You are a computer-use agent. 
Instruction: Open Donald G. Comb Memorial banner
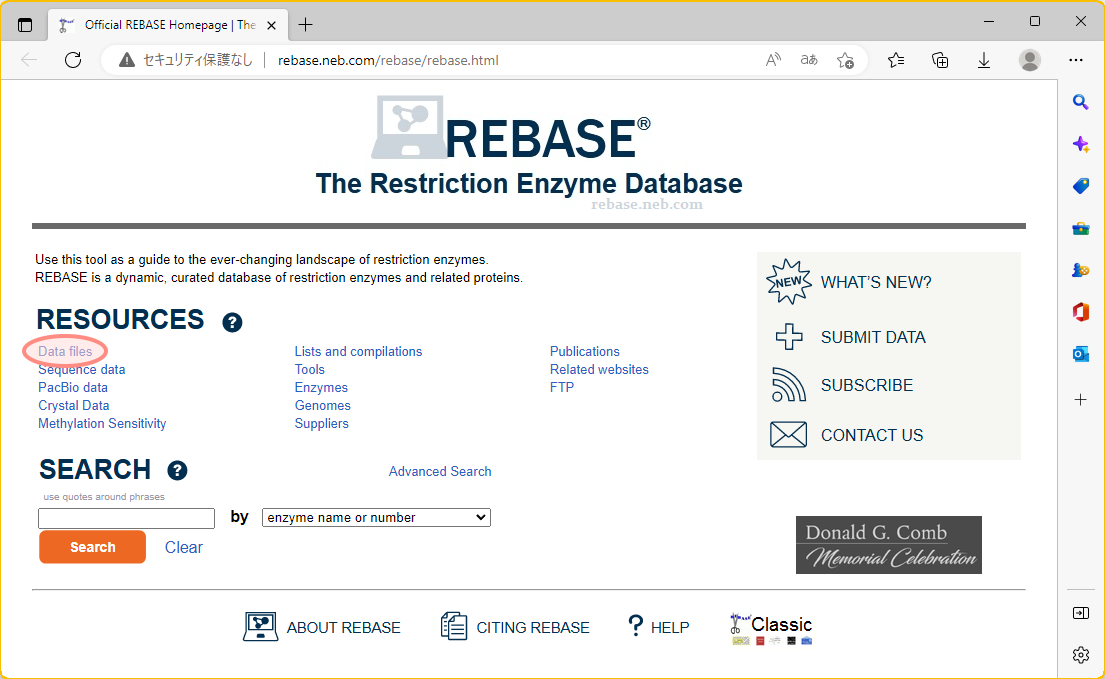click(x=889, y=545)
